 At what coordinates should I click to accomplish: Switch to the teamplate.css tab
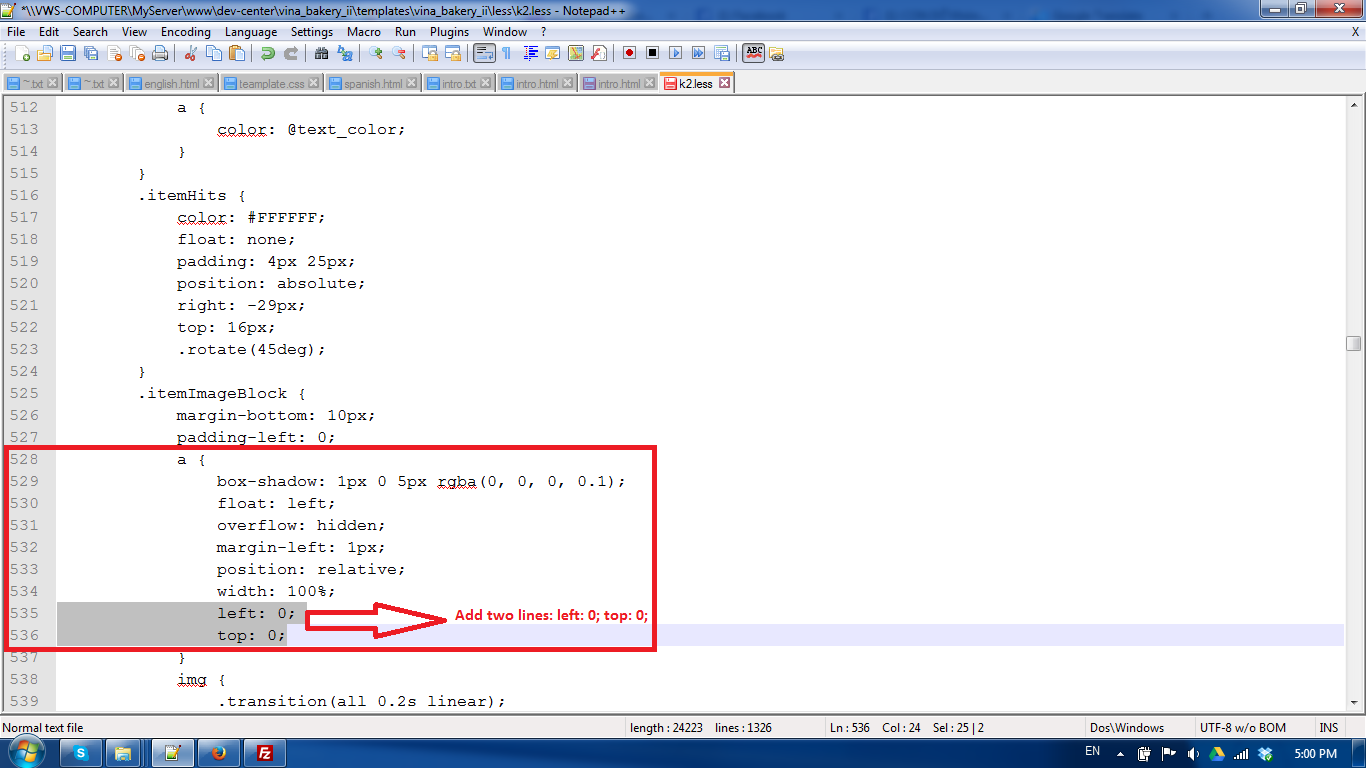[272, 84]
